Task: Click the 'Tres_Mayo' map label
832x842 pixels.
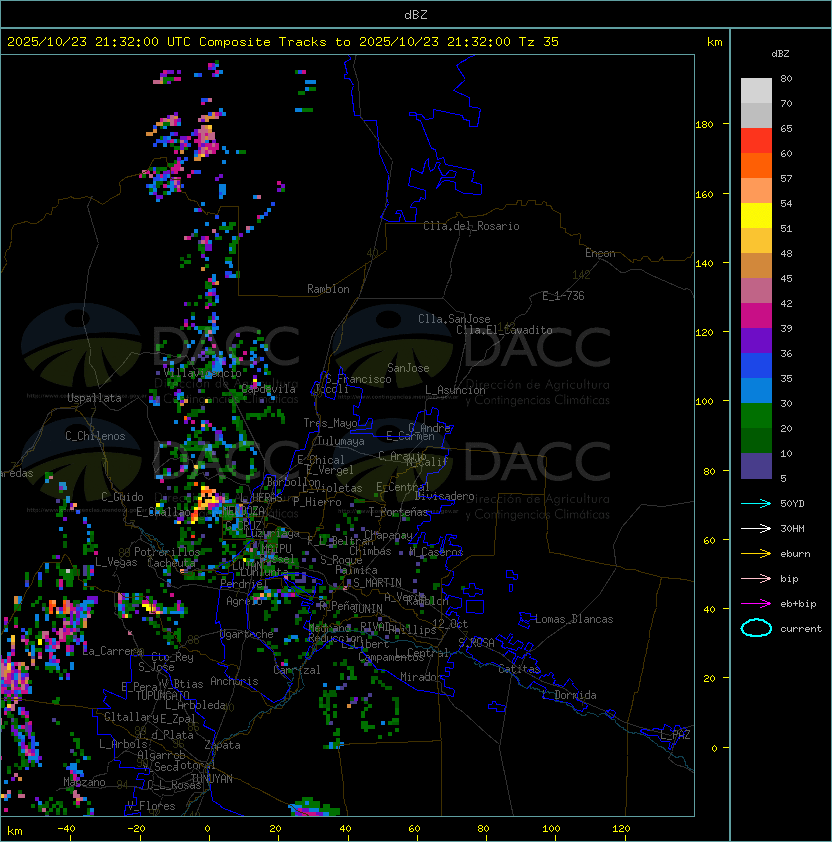Action: pos(330,423)
